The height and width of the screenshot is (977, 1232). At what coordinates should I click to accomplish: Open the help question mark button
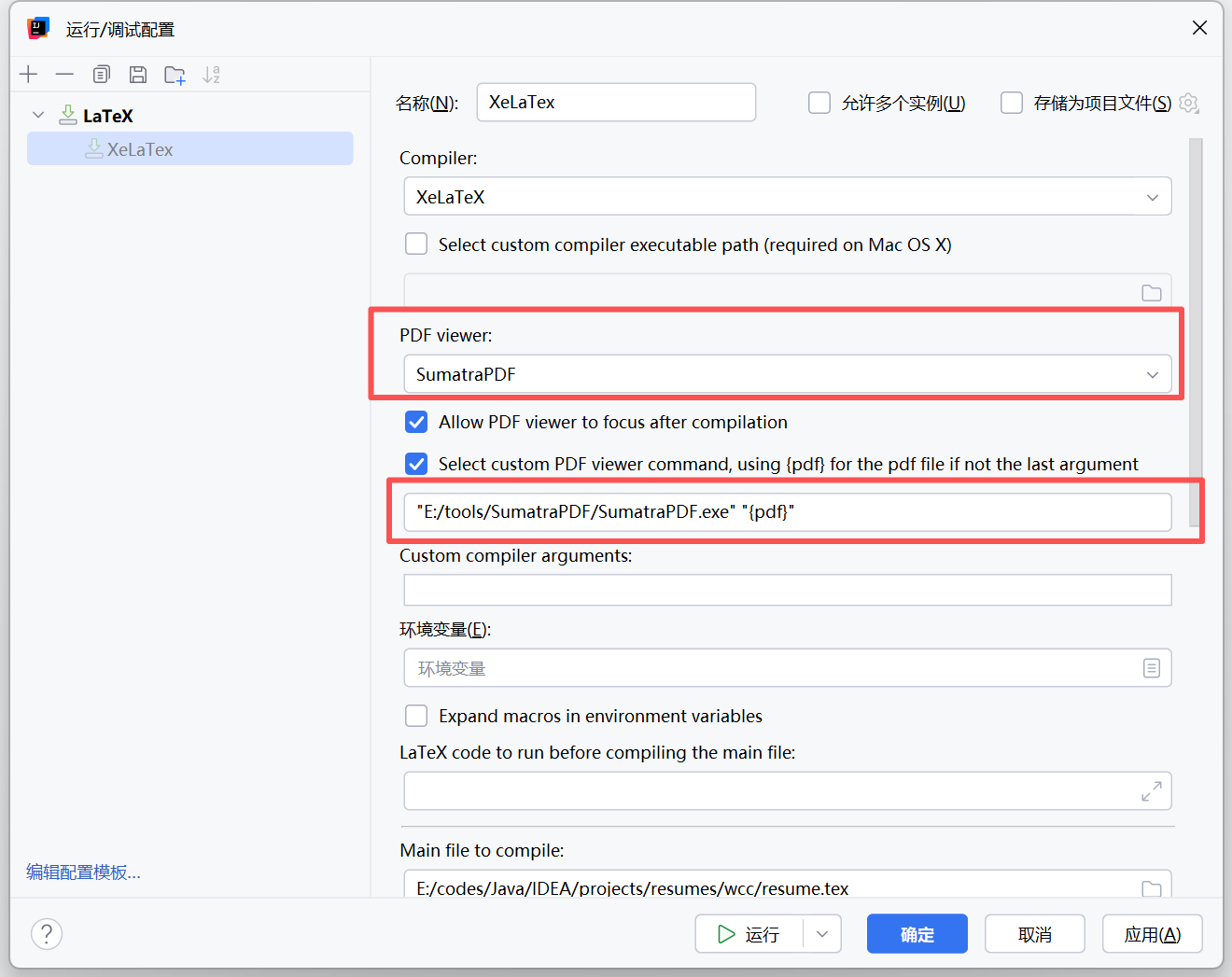click(47, 933)
